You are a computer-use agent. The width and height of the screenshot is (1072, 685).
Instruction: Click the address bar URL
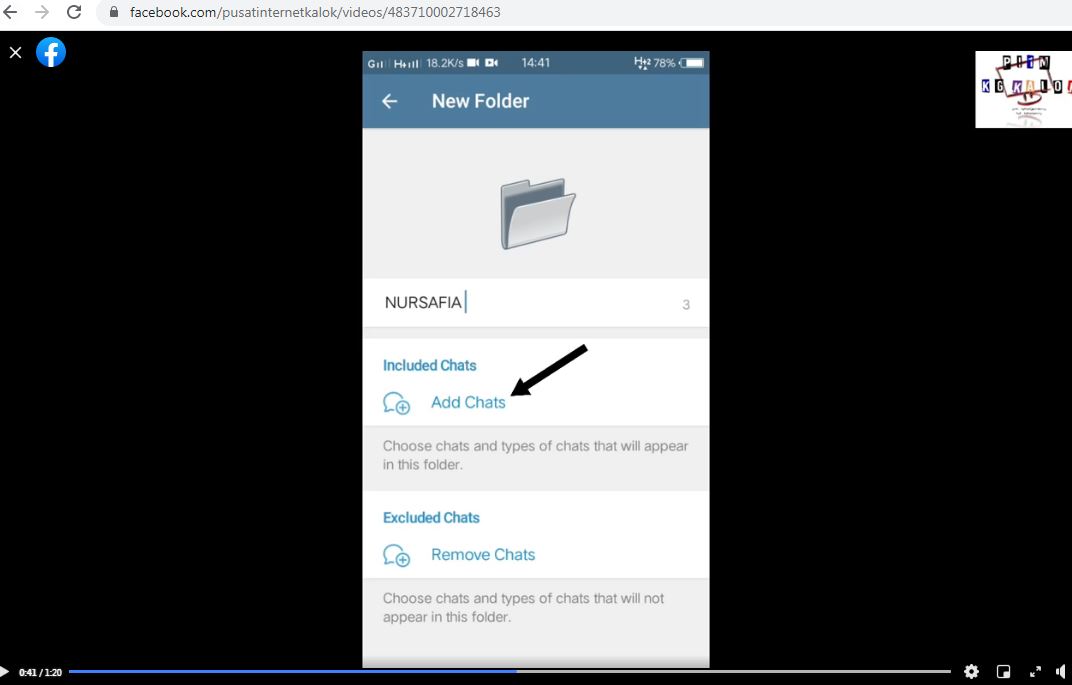tap(315, 13)
